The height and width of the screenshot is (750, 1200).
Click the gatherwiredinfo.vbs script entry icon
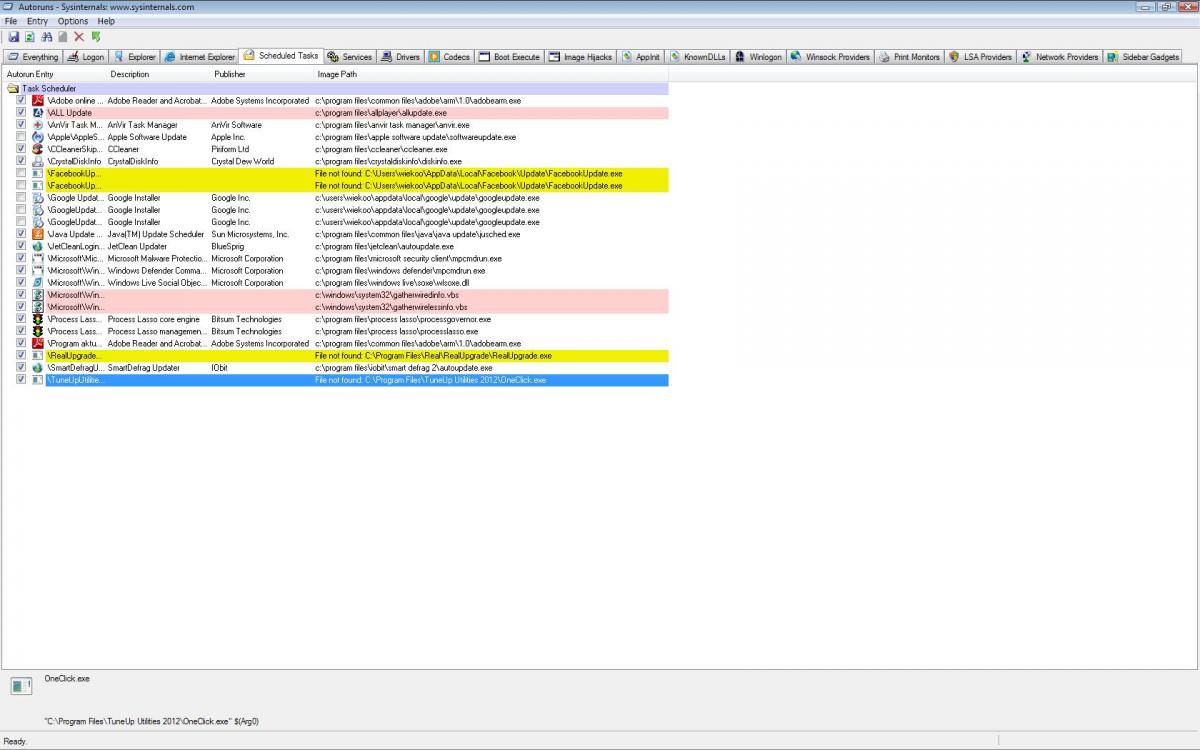pyautogui.click(x=38, y=295)
